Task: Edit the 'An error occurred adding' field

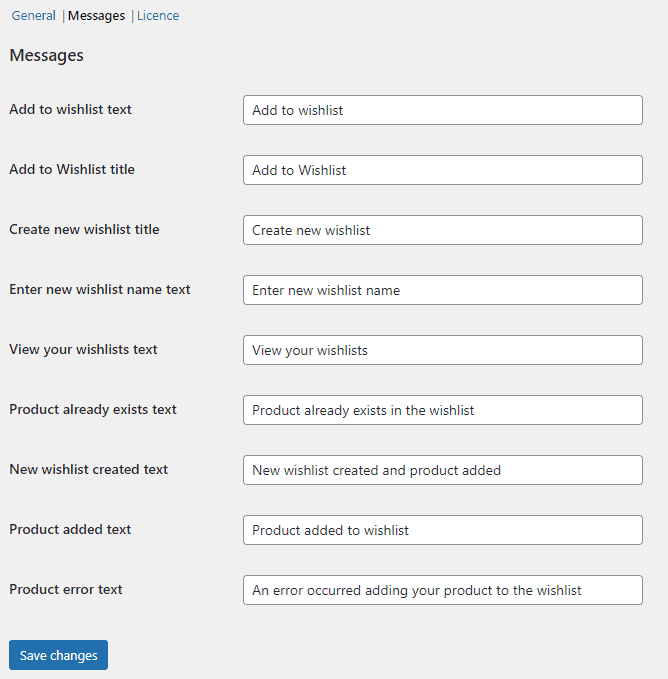Action: (x=443, y=590)
